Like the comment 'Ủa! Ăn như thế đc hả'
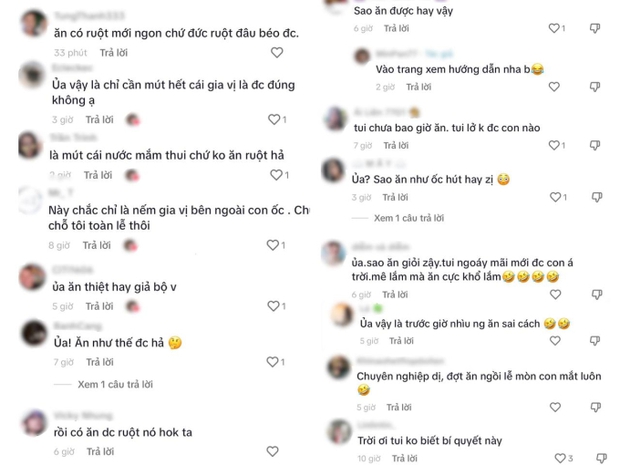 pyautogui.click(x=273, y=361)
